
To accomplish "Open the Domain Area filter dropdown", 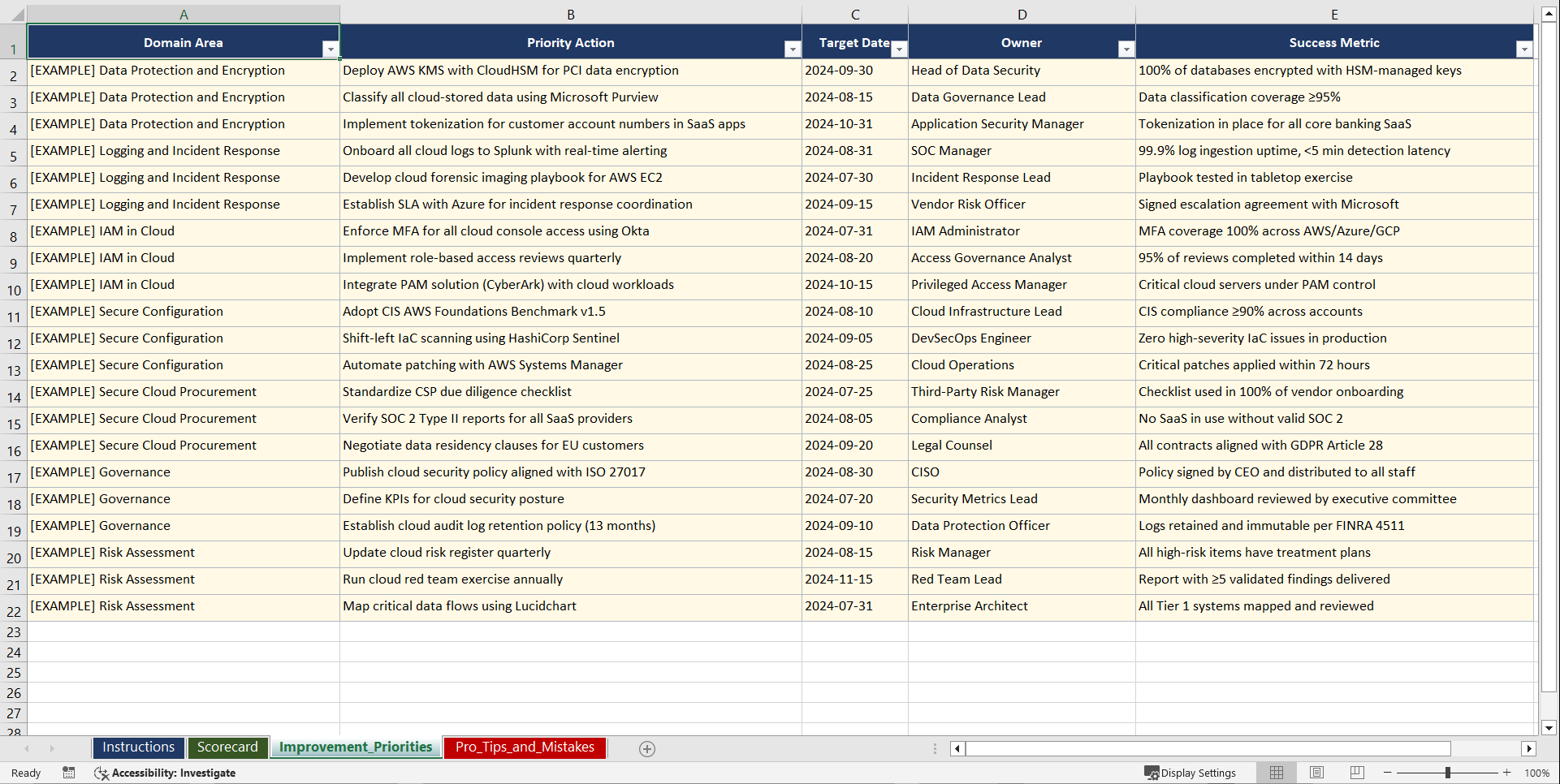I will tap(331, 49).
